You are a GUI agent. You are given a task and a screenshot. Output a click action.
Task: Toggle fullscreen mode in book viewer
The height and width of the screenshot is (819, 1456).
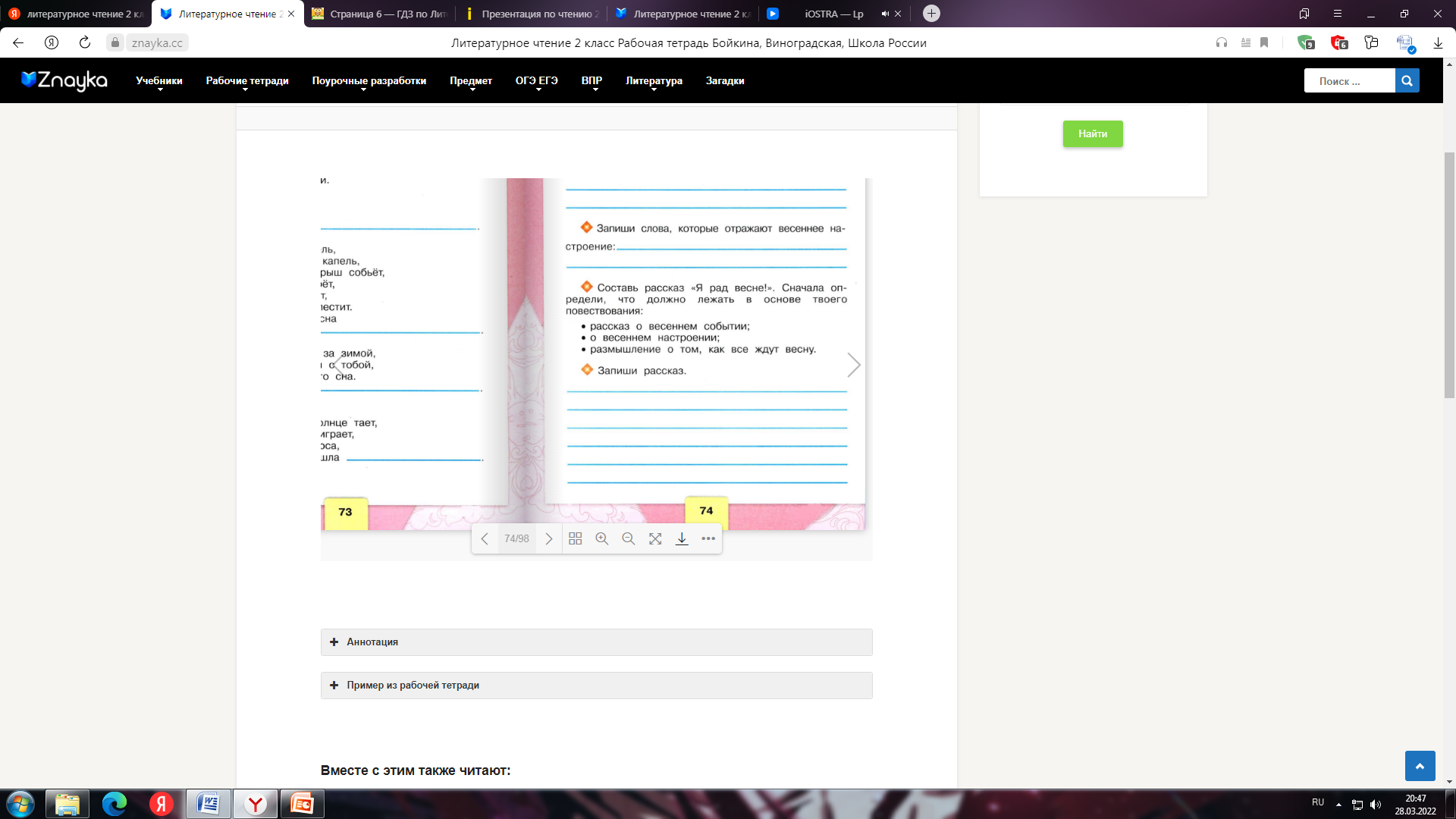655,538
